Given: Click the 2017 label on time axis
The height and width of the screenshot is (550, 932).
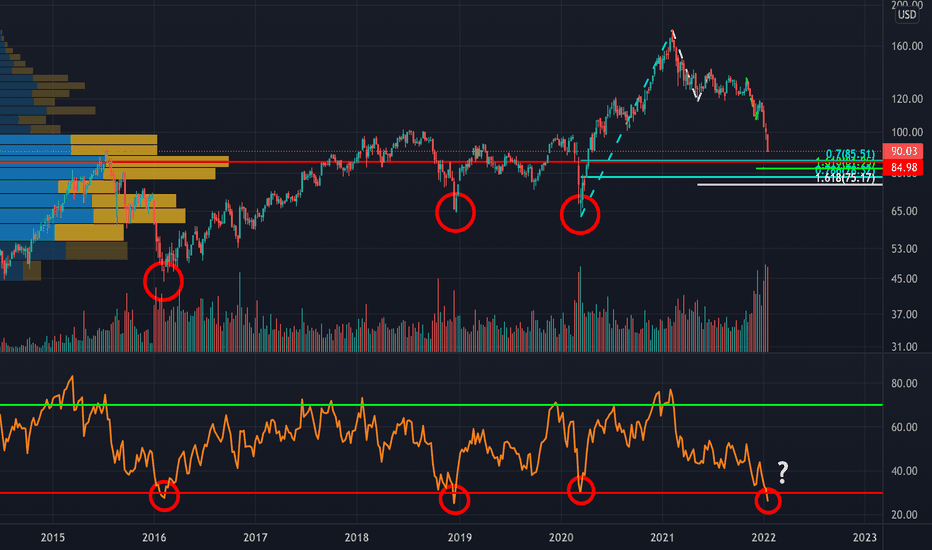Looking at the screenshot, I should tap(255, 538).
